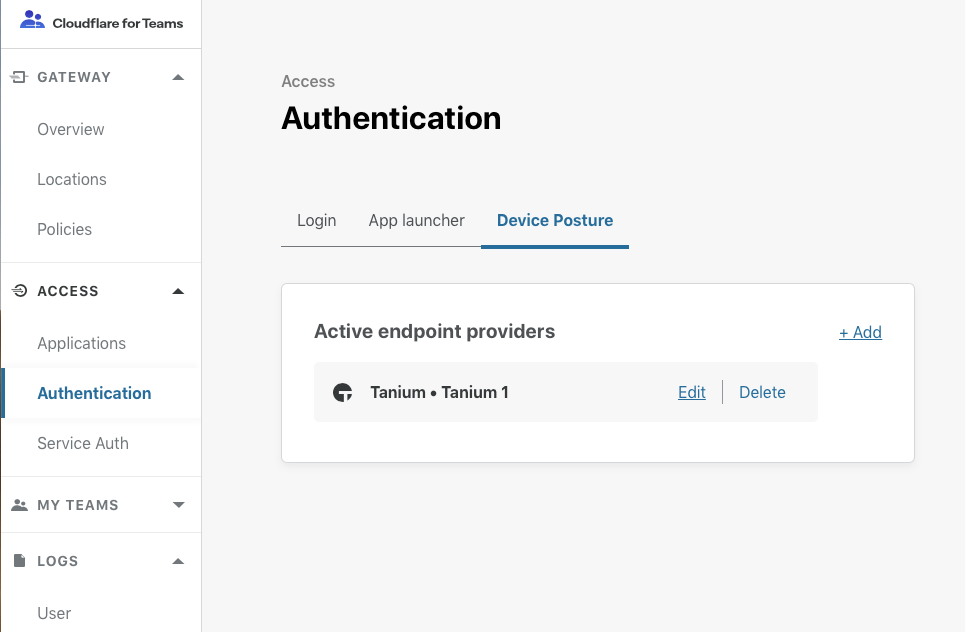Click the Access section icon
965x632 pixels.
pyautogui.click(x=19, y=291)
